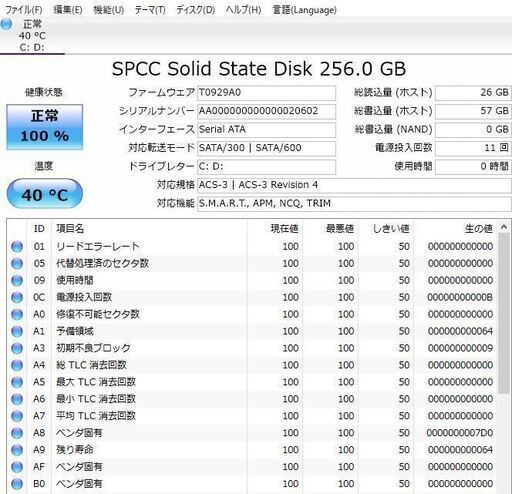Click the scroll up arrow of attribute list
512x494 pixels.
(x=504, y=227)
